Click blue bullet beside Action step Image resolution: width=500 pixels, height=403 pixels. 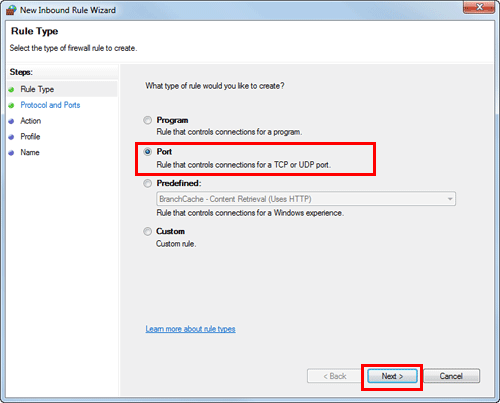coord(11,121)
